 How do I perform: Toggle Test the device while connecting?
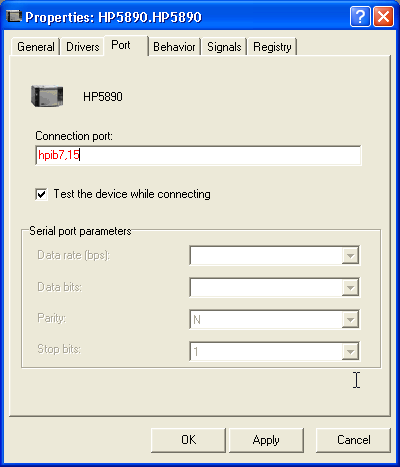(41, 194)
